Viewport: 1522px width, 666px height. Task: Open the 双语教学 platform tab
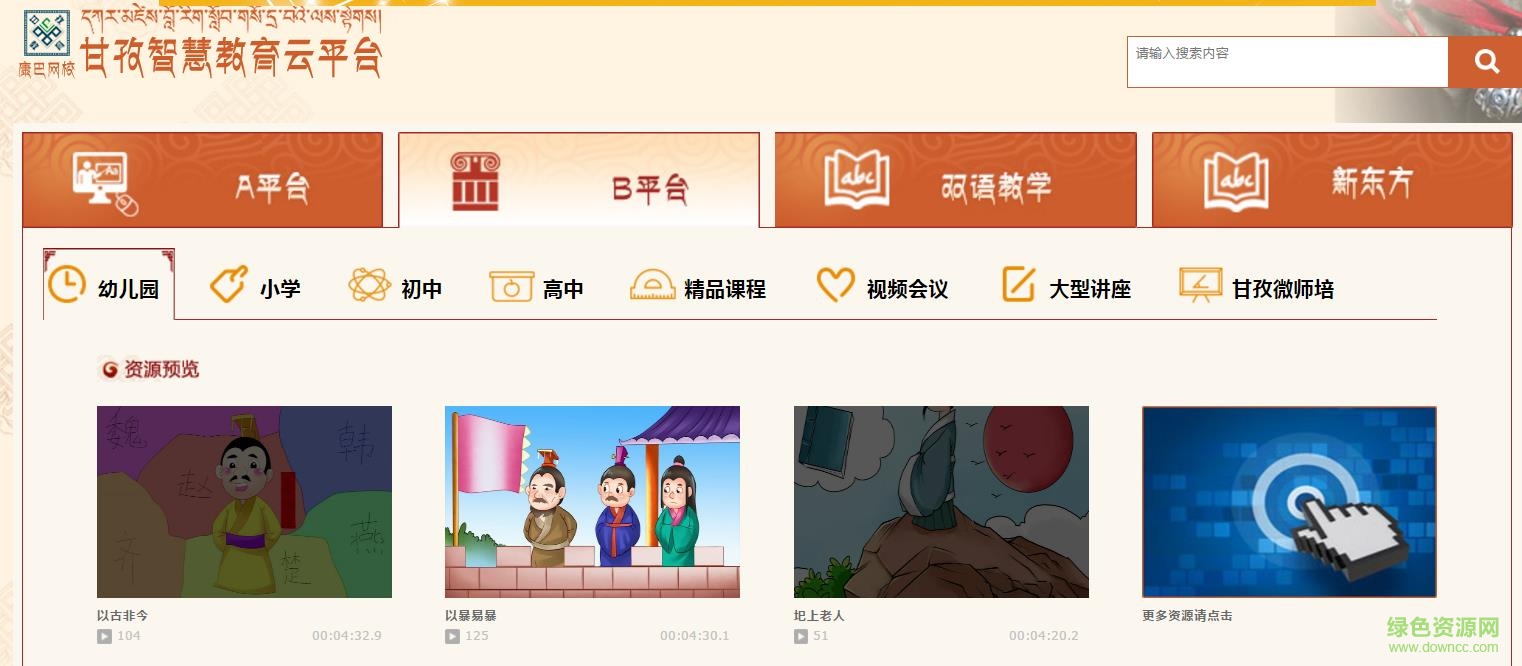(956, 180)
